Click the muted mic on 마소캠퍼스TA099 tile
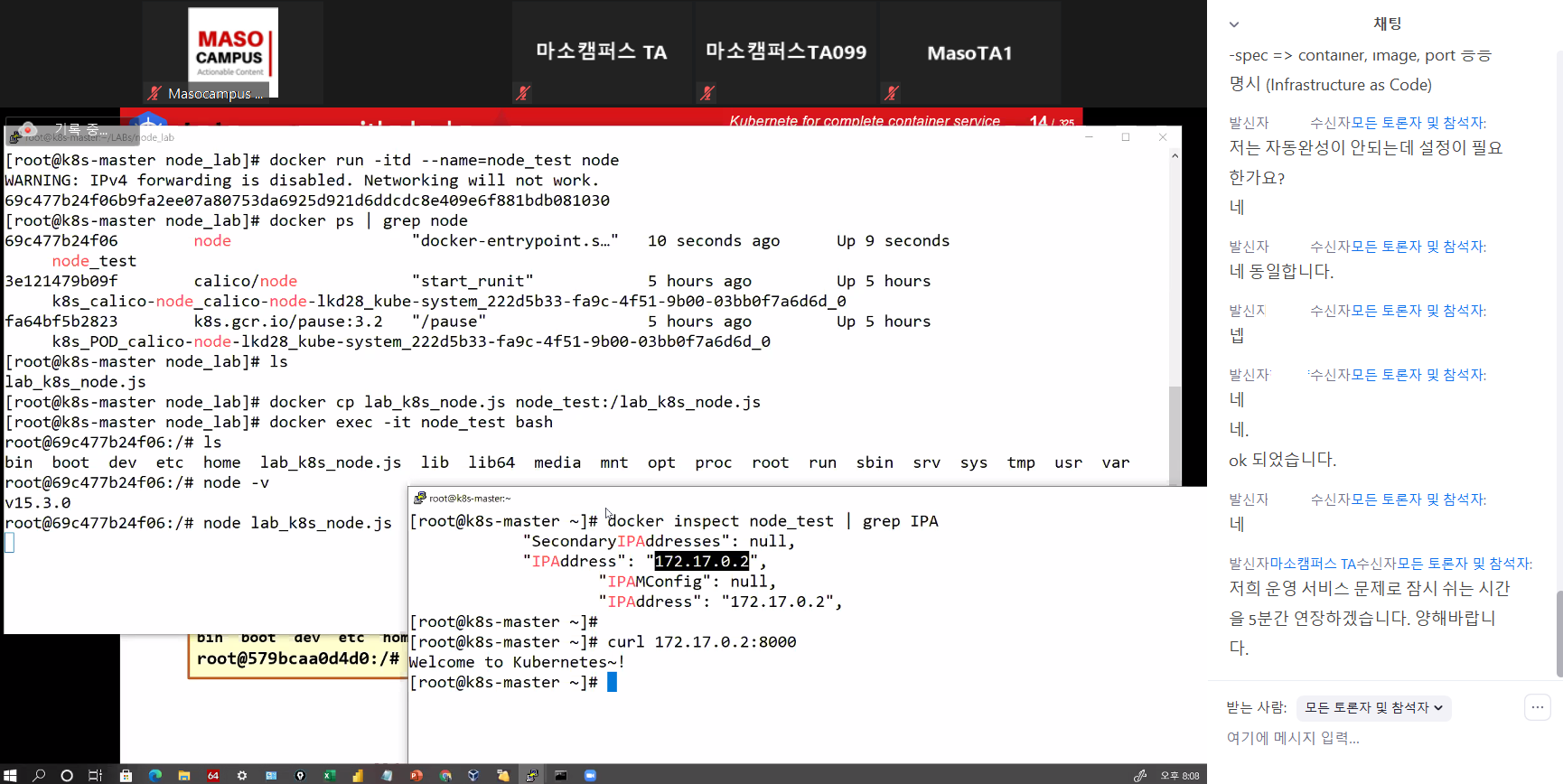The width and height of the screenshot is (1563, 784). click(x=707, y=92)
